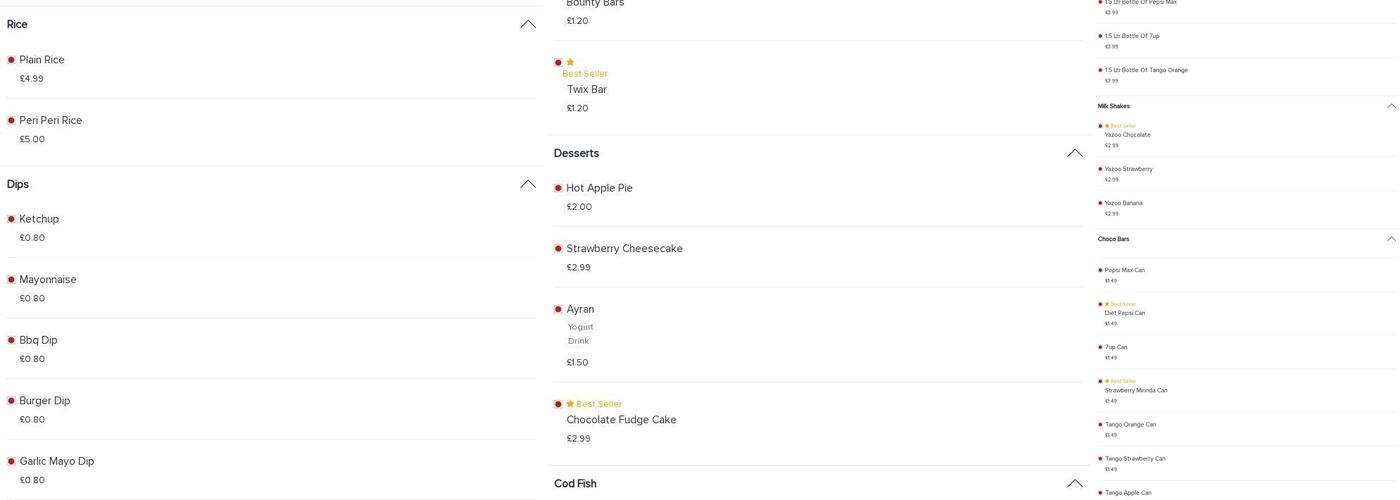Pick the Burger Dip item

pyautogui.click(x=45, y=401)
